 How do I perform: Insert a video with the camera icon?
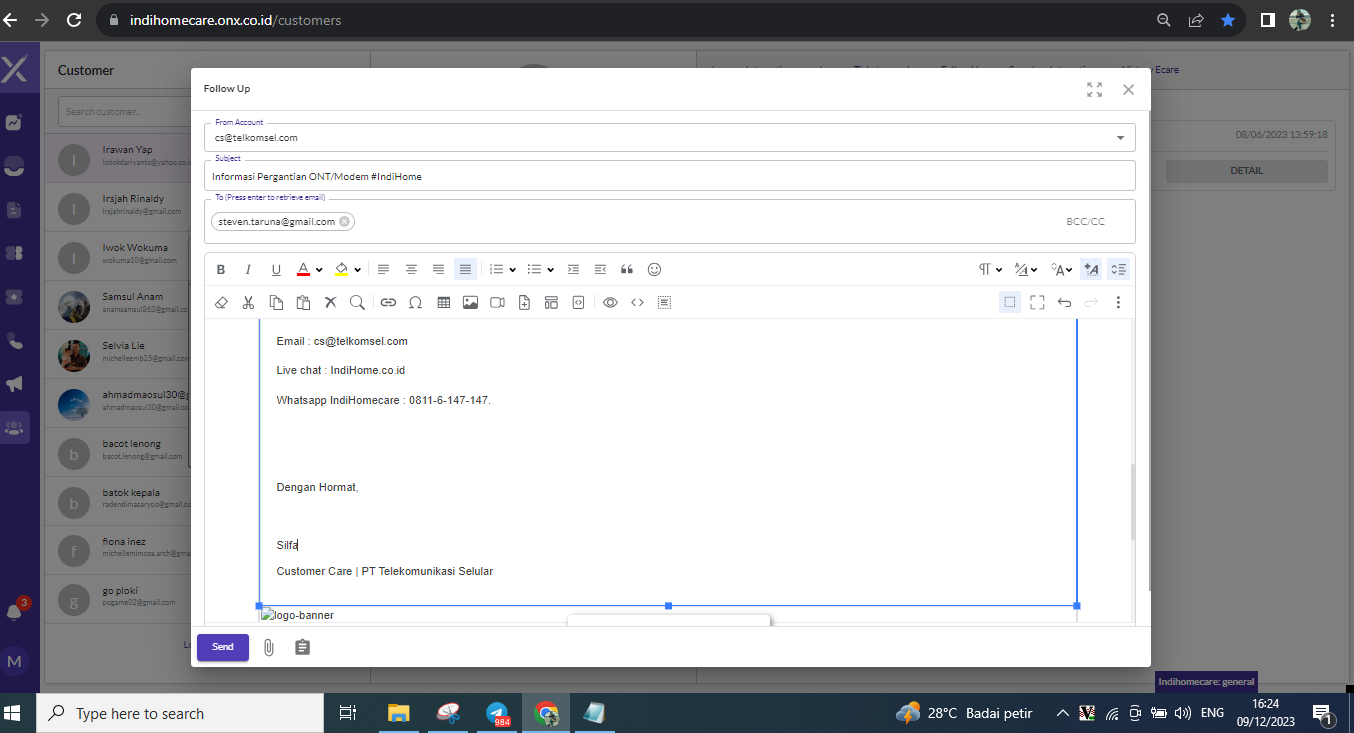(x=497, y=302)
